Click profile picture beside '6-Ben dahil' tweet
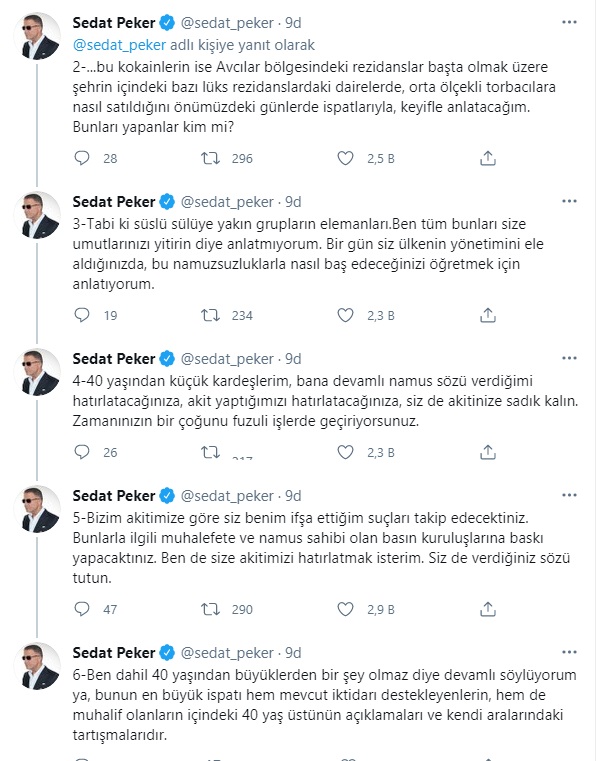This screenshot has width=603, height=761. 37,666
